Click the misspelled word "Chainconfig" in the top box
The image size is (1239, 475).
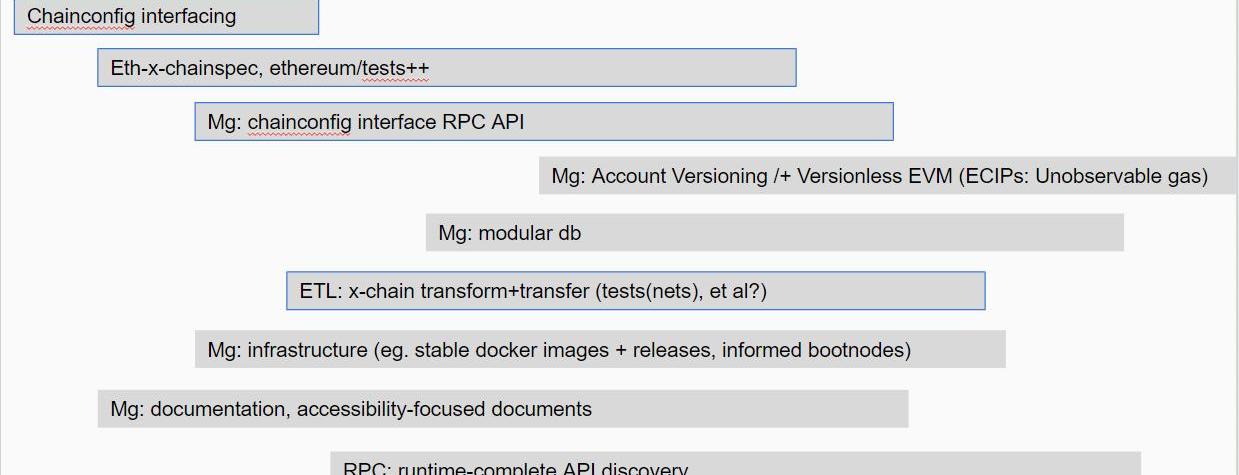(x=81, y=17)
